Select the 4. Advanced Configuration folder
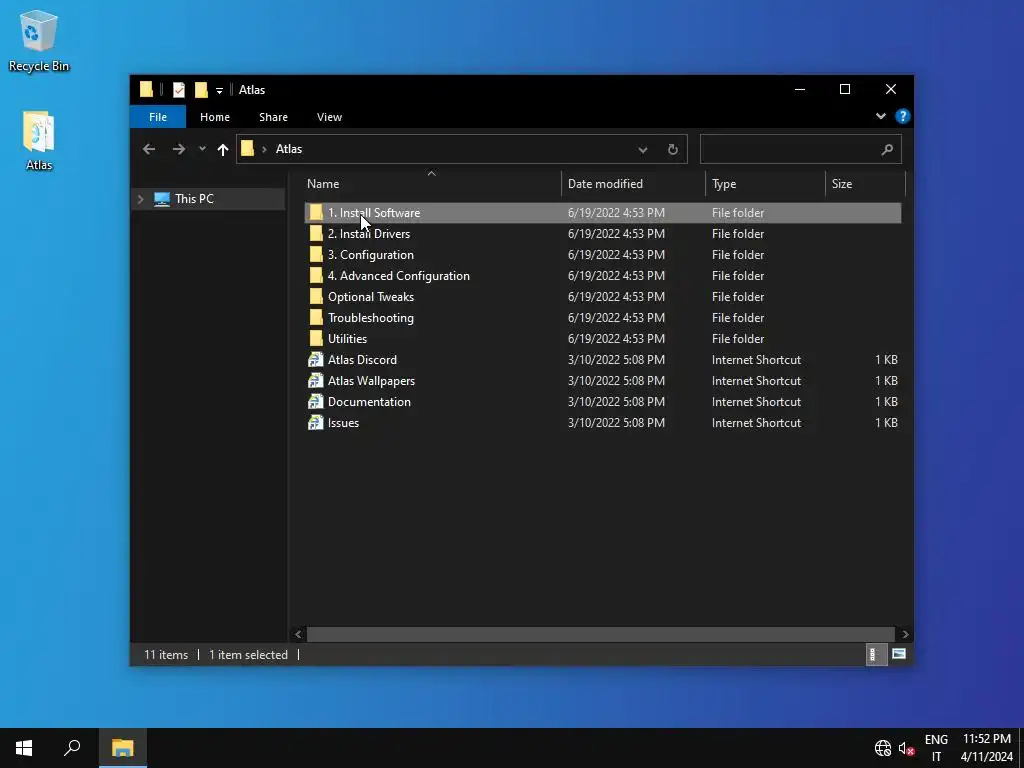 (602, 276)
